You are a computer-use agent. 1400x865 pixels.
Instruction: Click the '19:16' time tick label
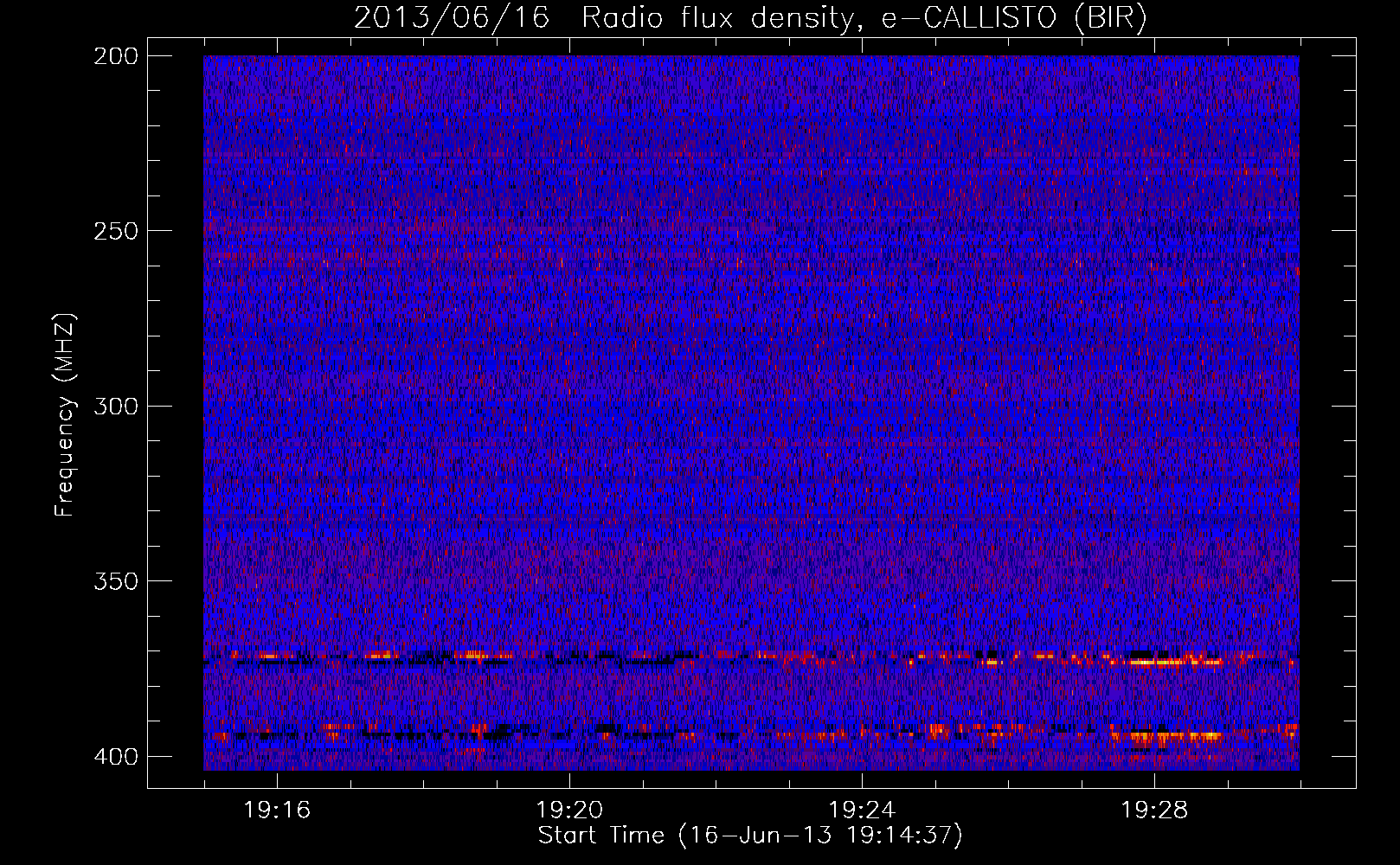click(277, 811)
